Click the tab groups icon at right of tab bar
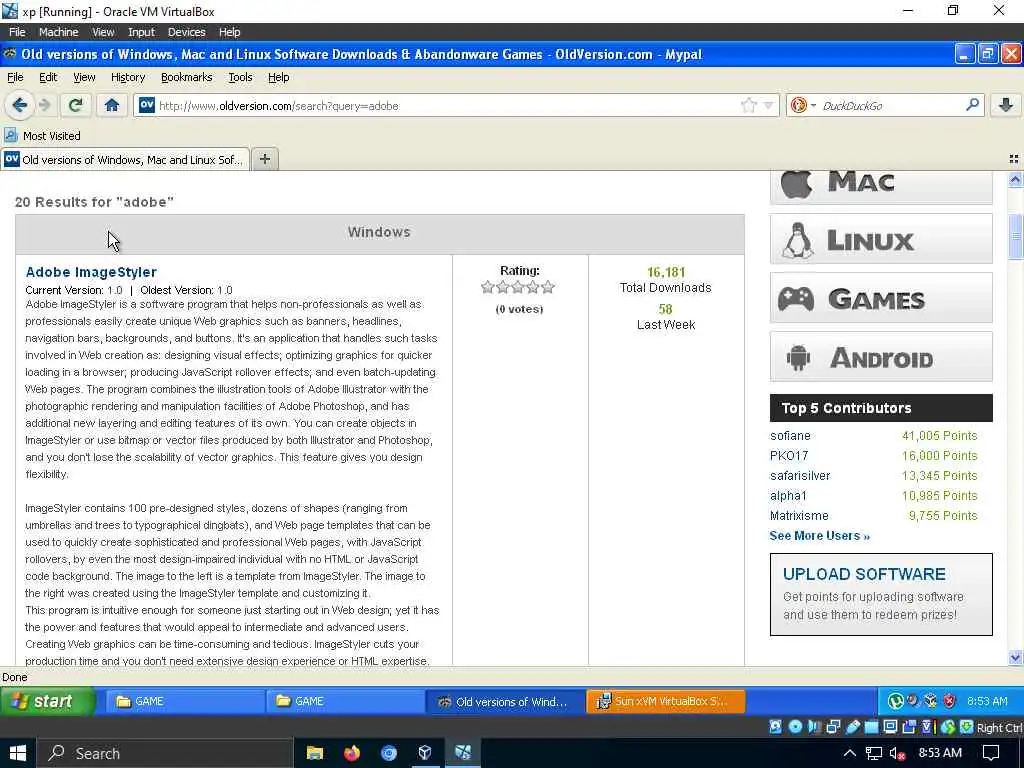Image resolution: width=1024 pixels, height=768 pixels. pyautogui.click(x=1014, y=159)
